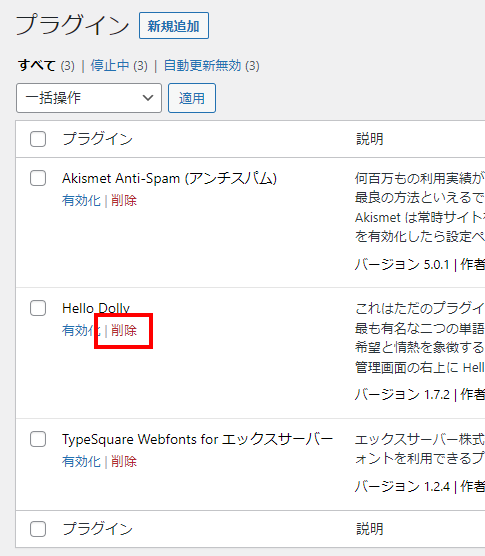The width and height of the screenshot is (485, 556).
Task: Toggle the select-all checkbox in table footer
Action: (x=38, y=529)
